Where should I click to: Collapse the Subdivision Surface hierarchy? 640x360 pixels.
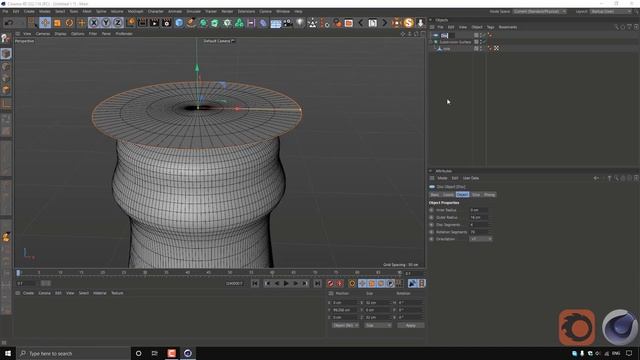(x=431, y=42)
